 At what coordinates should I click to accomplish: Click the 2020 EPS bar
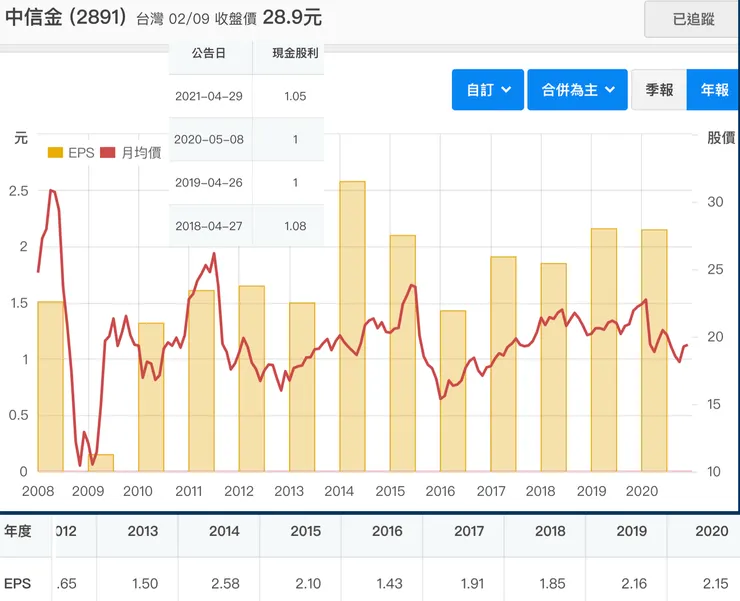click(654, 350)
